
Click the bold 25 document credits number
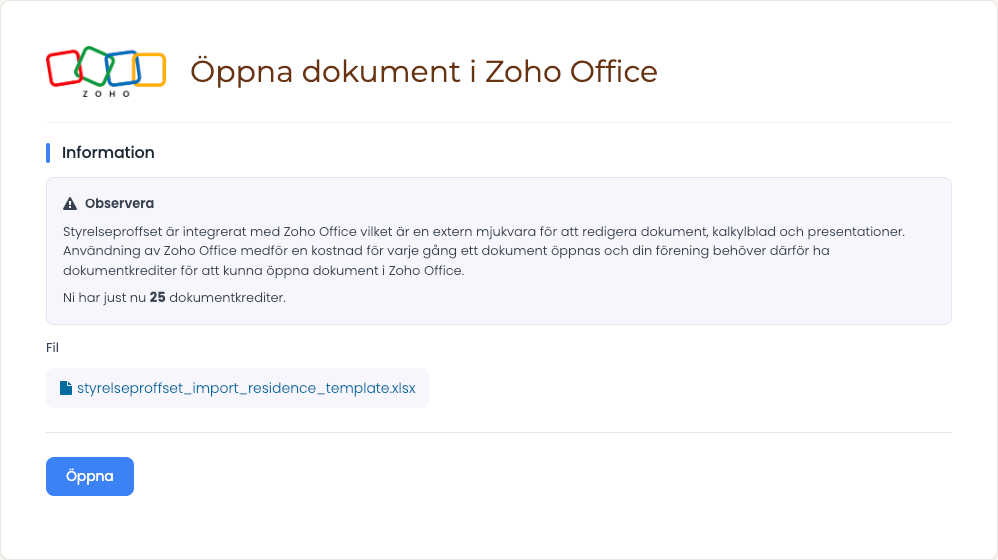tap(157, 297)
